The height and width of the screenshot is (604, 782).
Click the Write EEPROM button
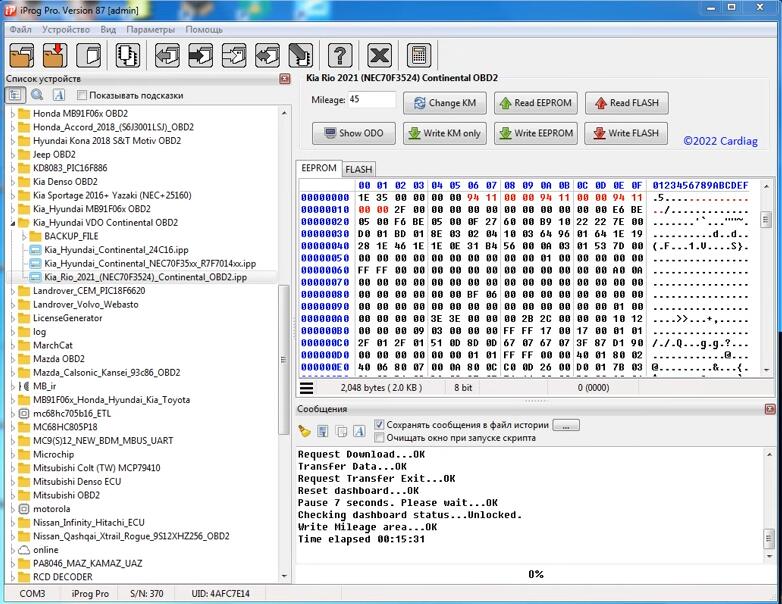coord(536,133)
